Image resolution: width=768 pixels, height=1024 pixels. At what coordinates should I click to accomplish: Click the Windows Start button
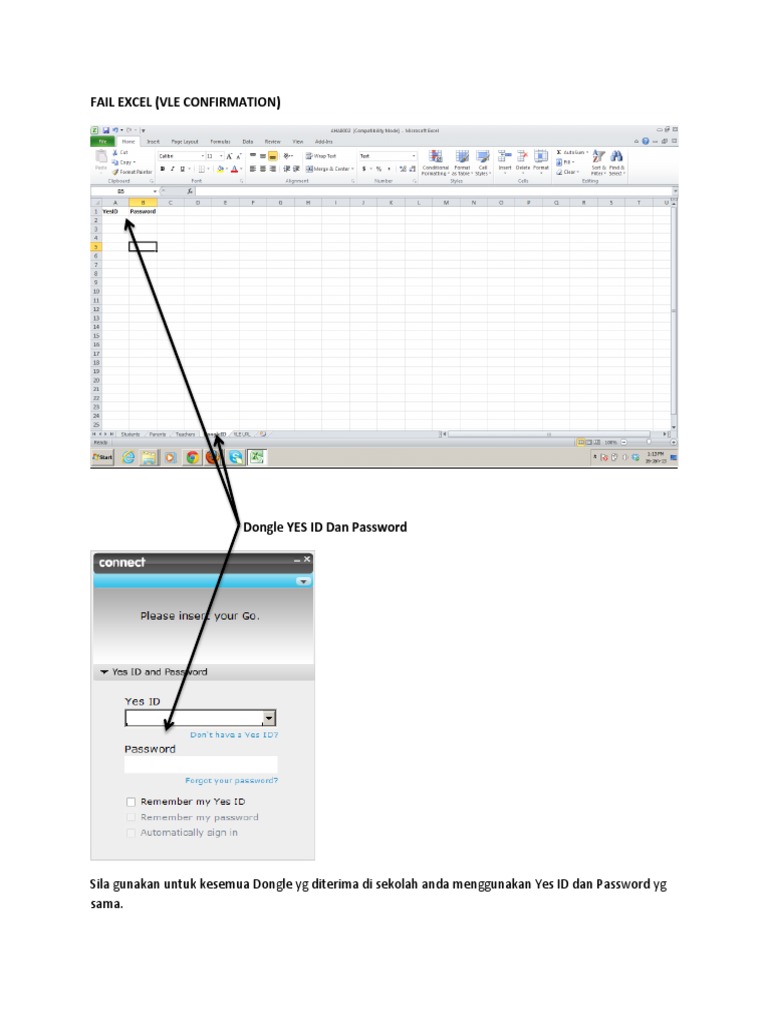pos(103,457)
